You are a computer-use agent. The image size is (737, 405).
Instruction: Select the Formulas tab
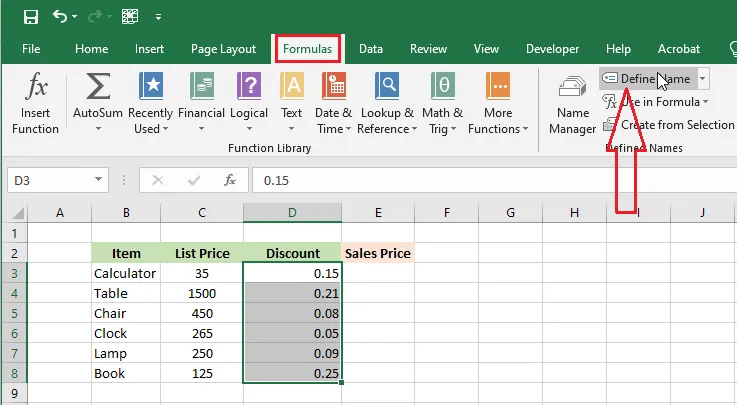307,49
